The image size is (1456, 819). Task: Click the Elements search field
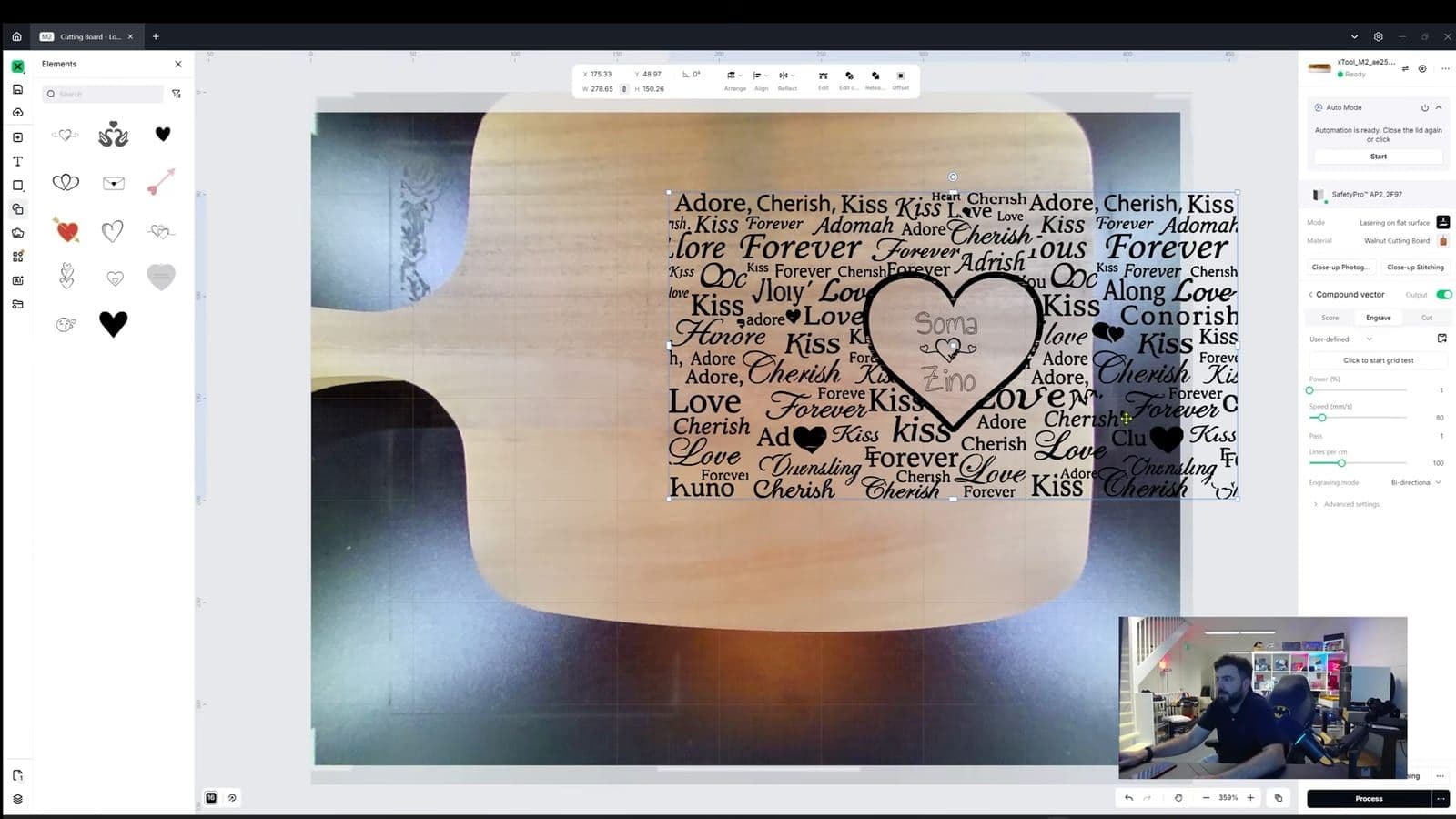point(103,94)
